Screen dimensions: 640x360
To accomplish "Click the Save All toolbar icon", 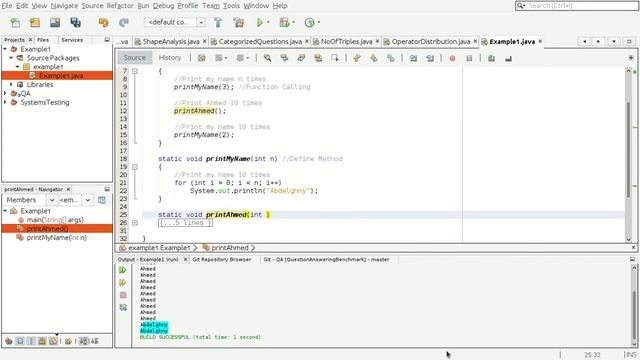I will pyautogui.click(x=76, y=22).
